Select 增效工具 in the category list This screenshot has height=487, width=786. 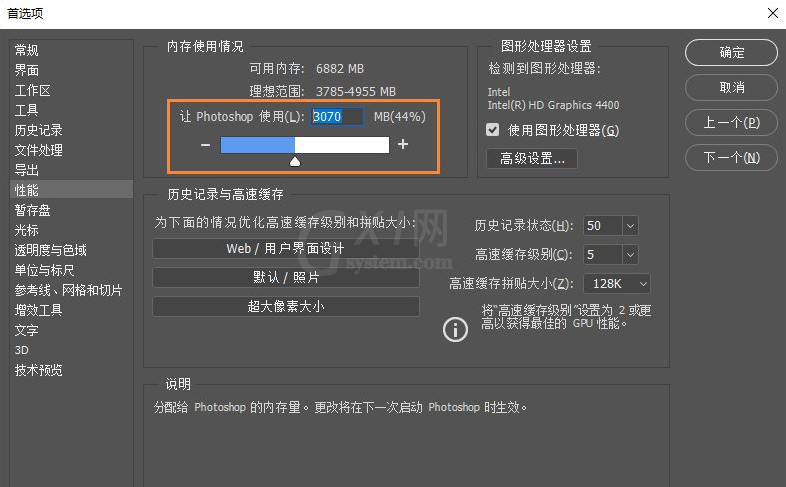71,310
